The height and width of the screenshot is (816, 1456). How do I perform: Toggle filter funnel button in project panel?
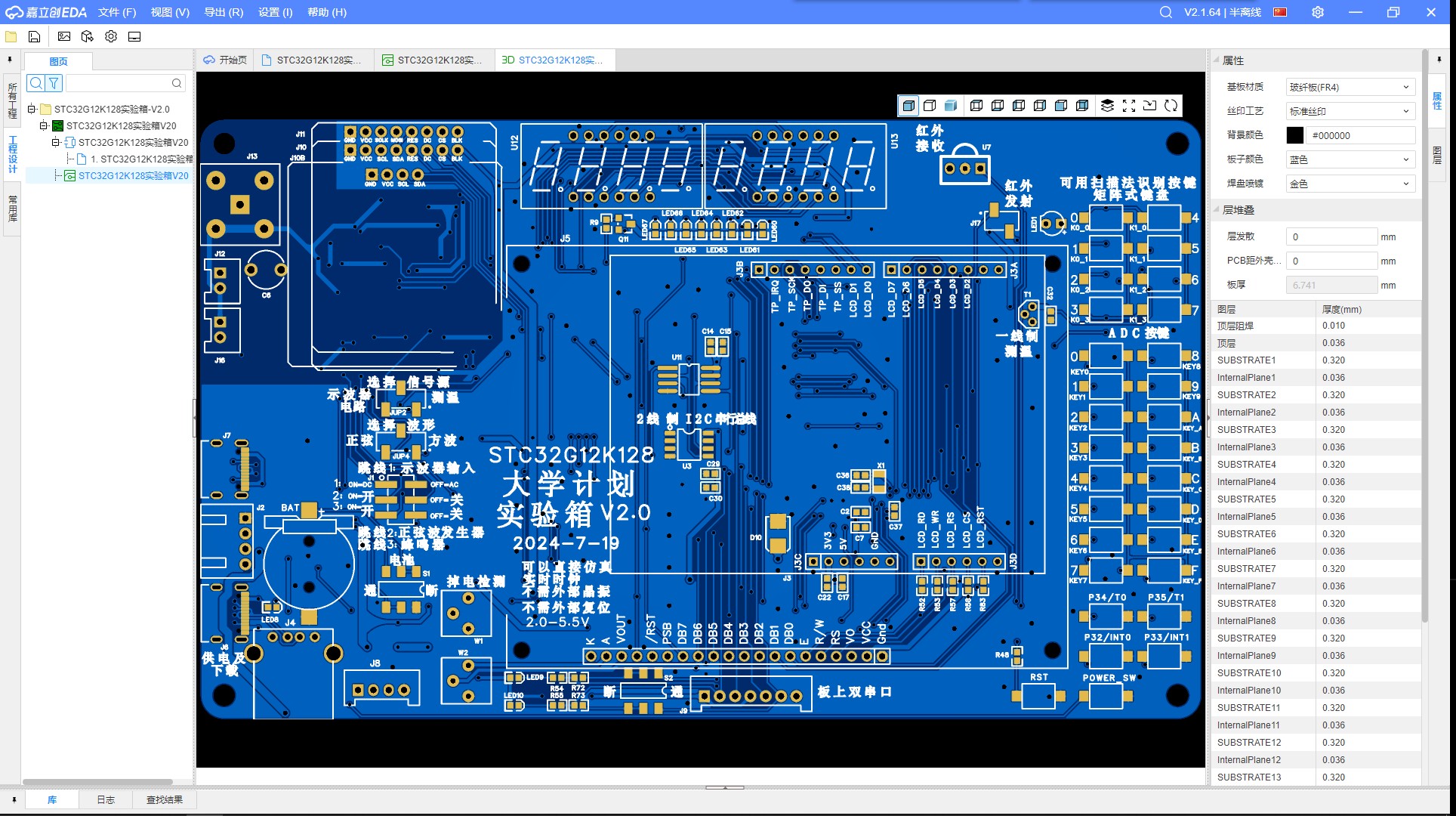pos(54,83)
